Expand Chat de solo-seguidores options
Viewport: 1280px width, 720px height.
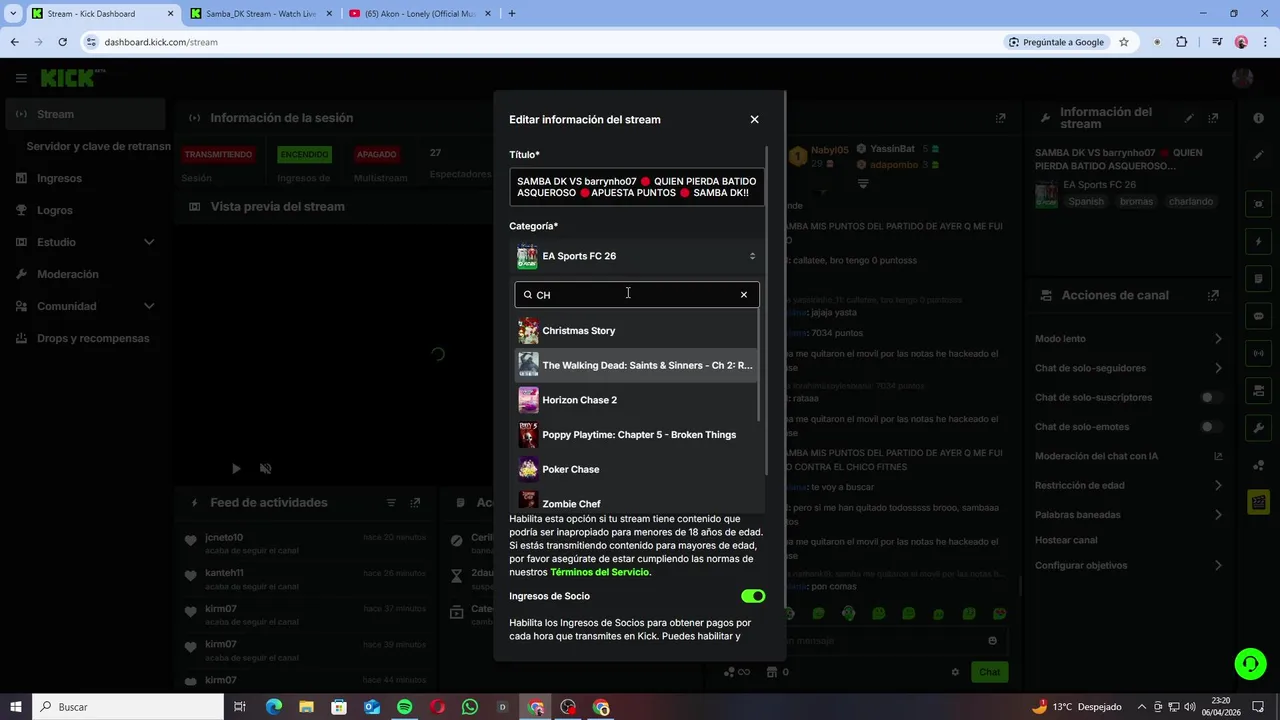(1218, 368)
